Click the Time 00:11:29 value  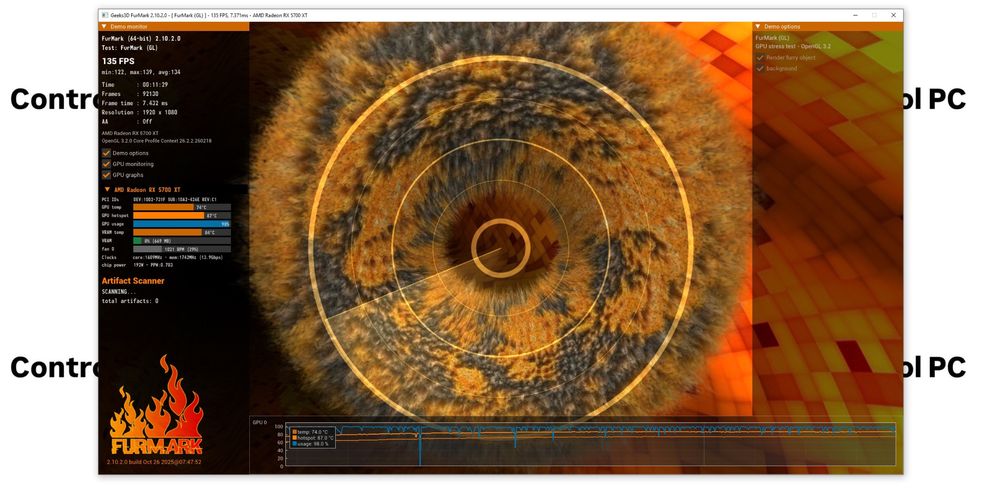[x=156, y=84]
